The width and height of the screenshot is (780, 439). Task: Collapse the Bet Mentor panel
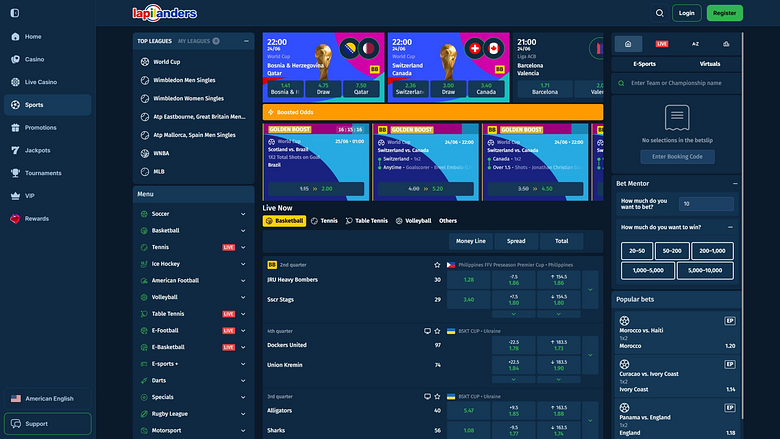(735, 183)
